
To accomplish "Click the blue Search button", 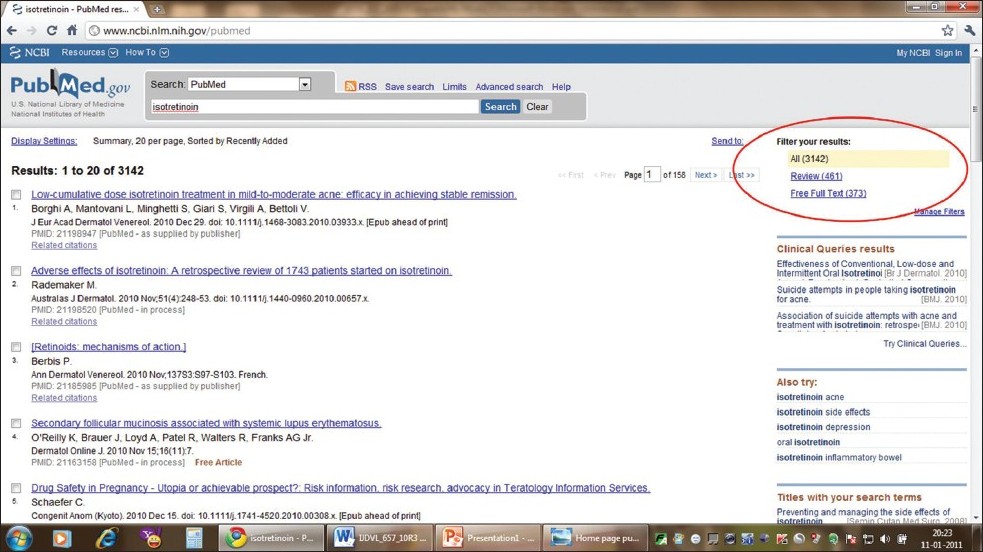I will [x=500, y=107].
